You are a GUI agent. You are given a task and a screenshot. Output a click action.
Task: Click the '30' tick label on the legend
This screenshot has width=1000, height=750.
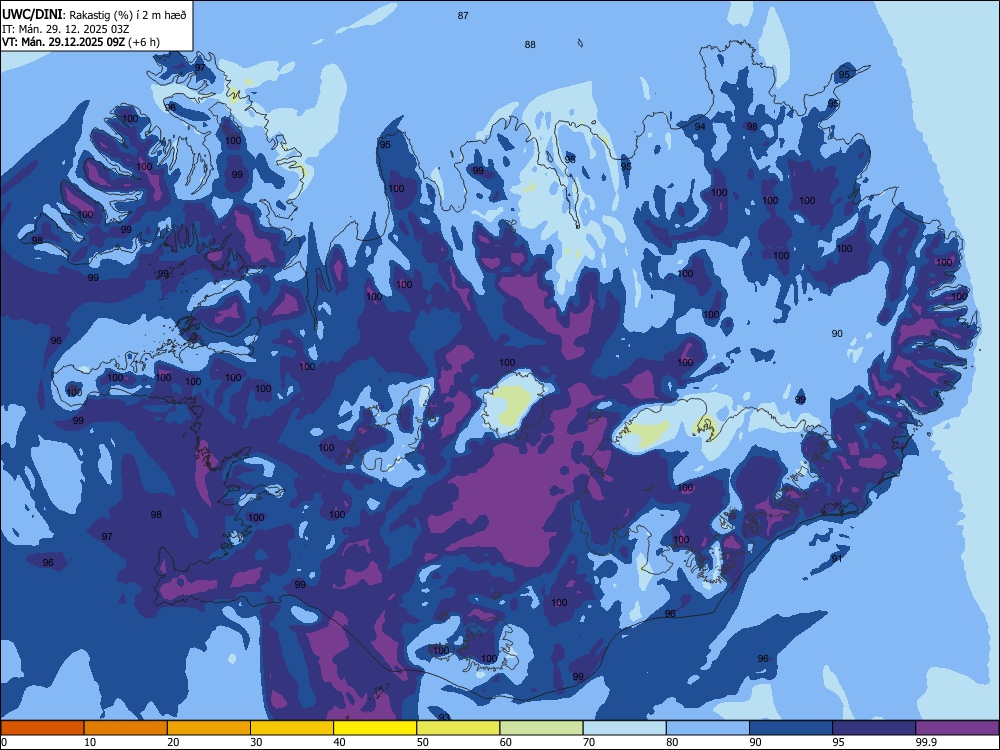coord(256,742)
